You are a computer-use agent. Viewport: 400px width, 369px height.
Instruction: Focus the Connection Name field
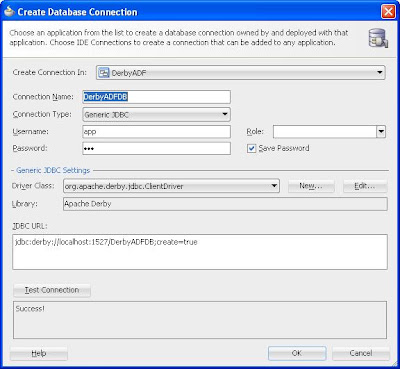[156, 97]
